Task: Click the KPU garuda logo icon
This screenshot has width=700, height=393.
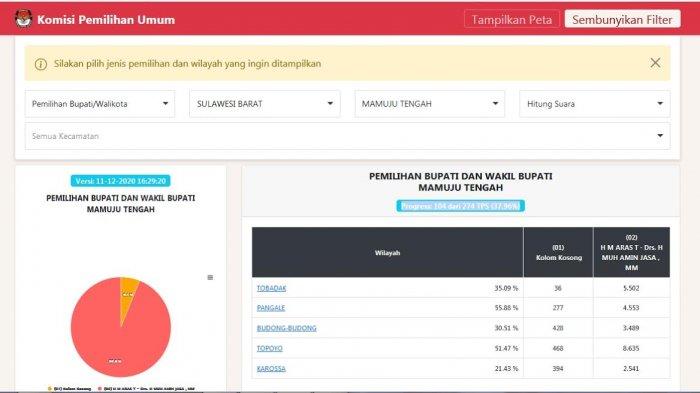Action: coord(23,19)
